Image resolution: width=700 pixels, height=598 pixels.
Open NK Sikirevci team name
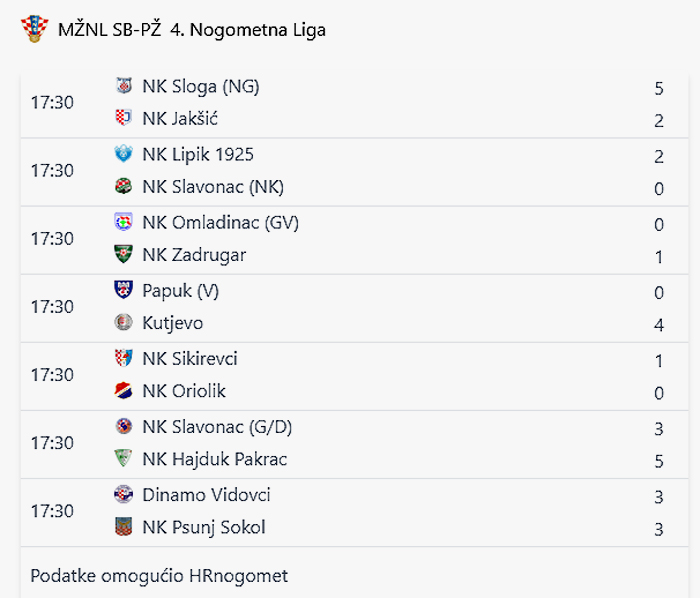(x=190, y=358)
